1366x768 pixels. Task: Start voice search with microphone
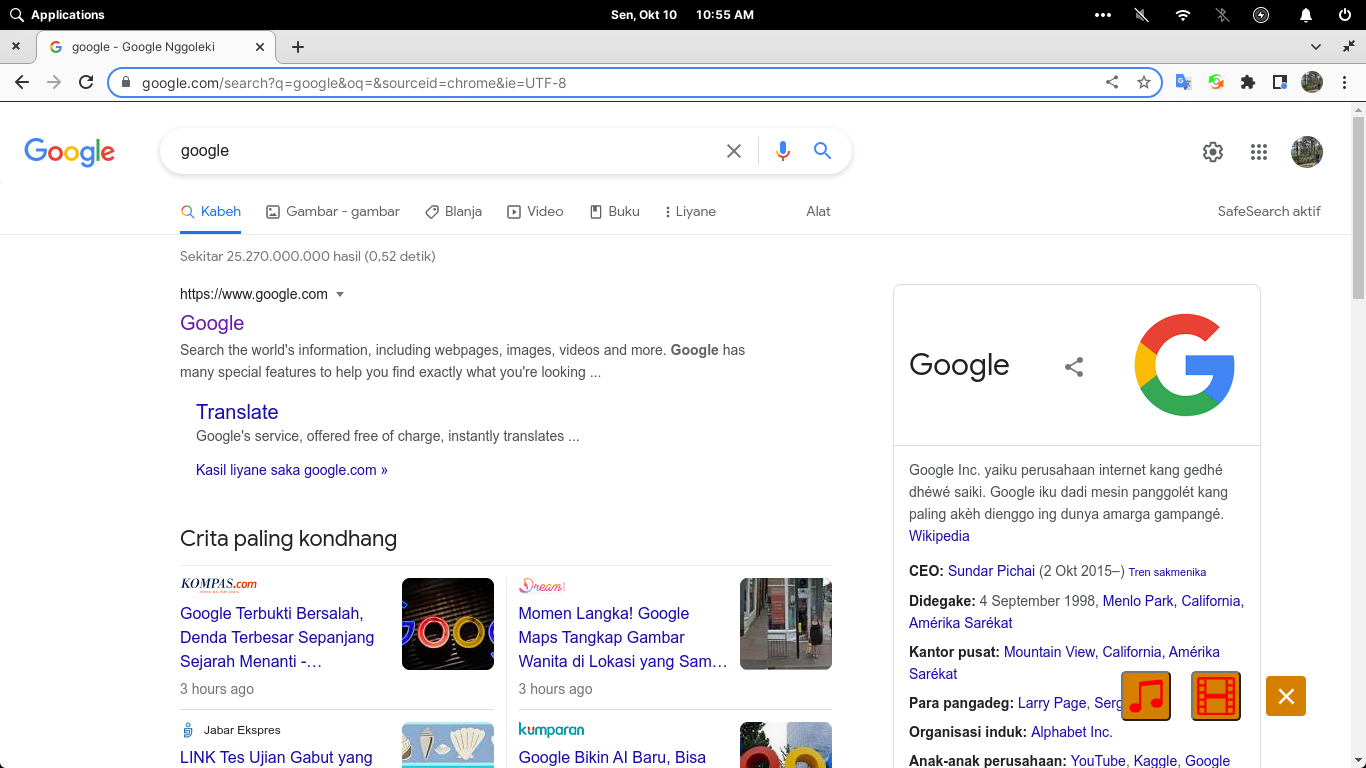783,151
